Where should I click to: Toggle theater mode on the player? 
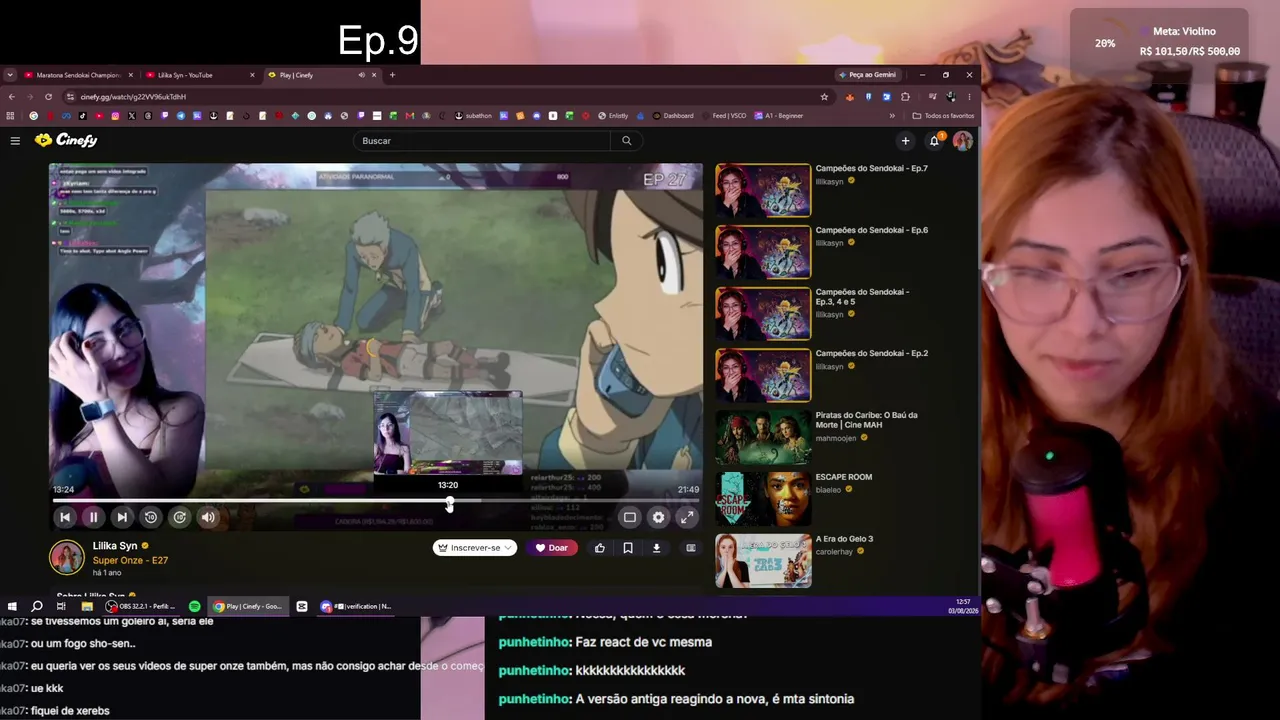(630, 517)
